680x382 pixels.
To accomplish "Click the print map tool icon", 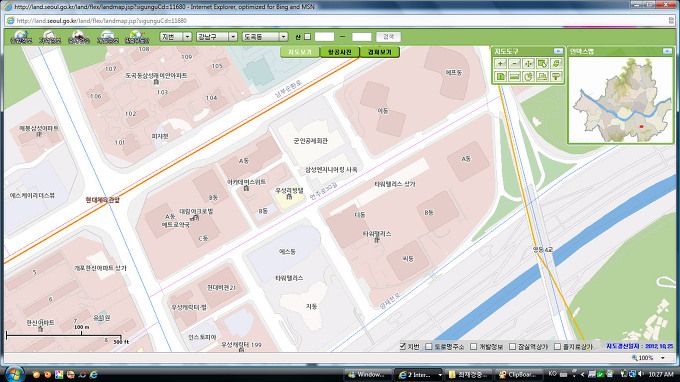I will pos(542,77).
